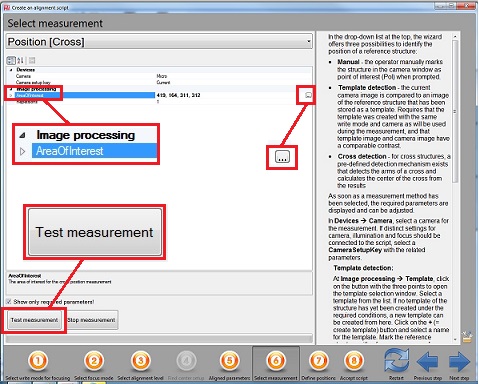Viewport: 479px width, 384px height.
Task: Click the Test measurement button
Action: click(x=34, y=320)
